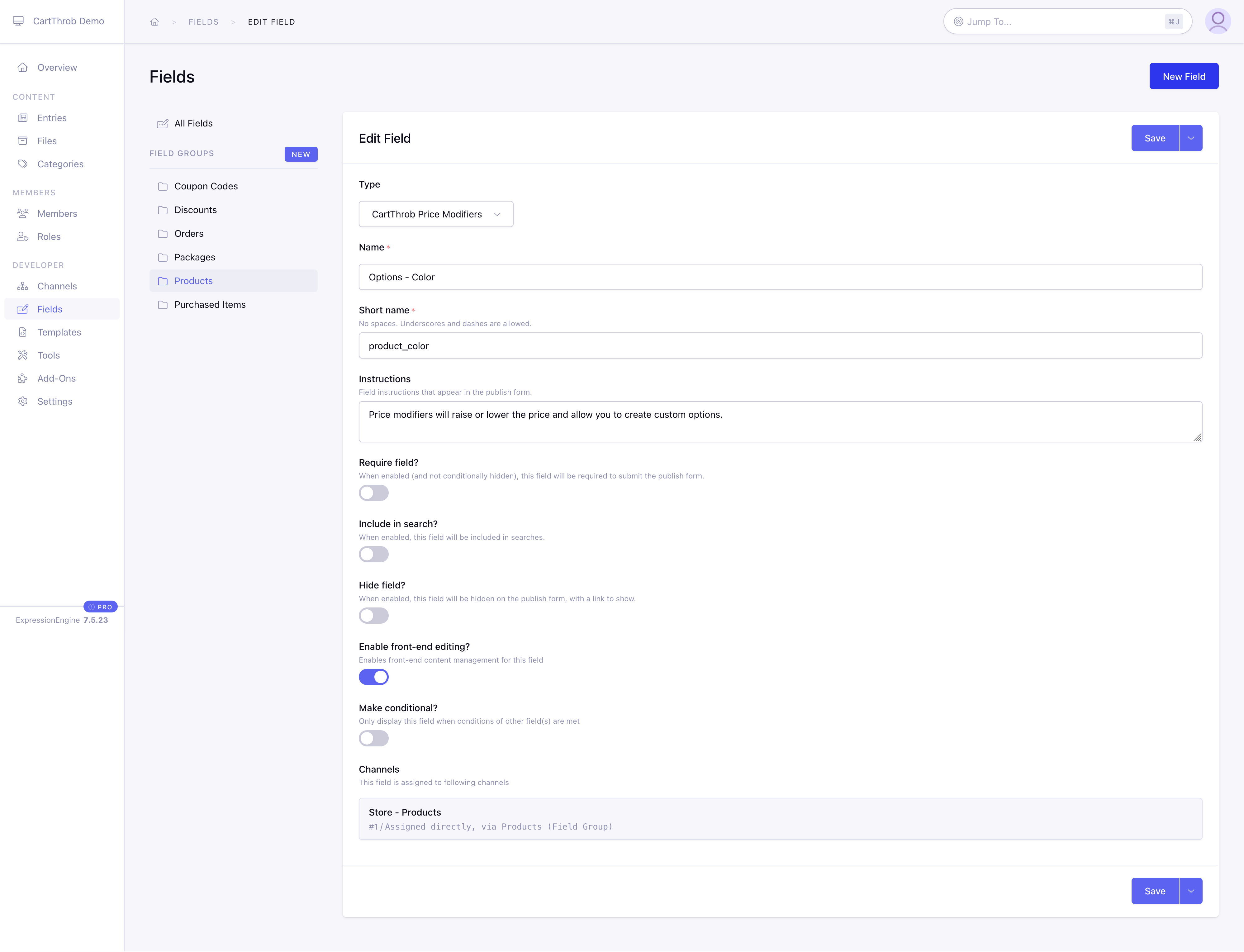Image resolution: width=1244 pixels, height=952 pixels.
Task: Expand top Save button options arrow
Action: point(1191,138)
